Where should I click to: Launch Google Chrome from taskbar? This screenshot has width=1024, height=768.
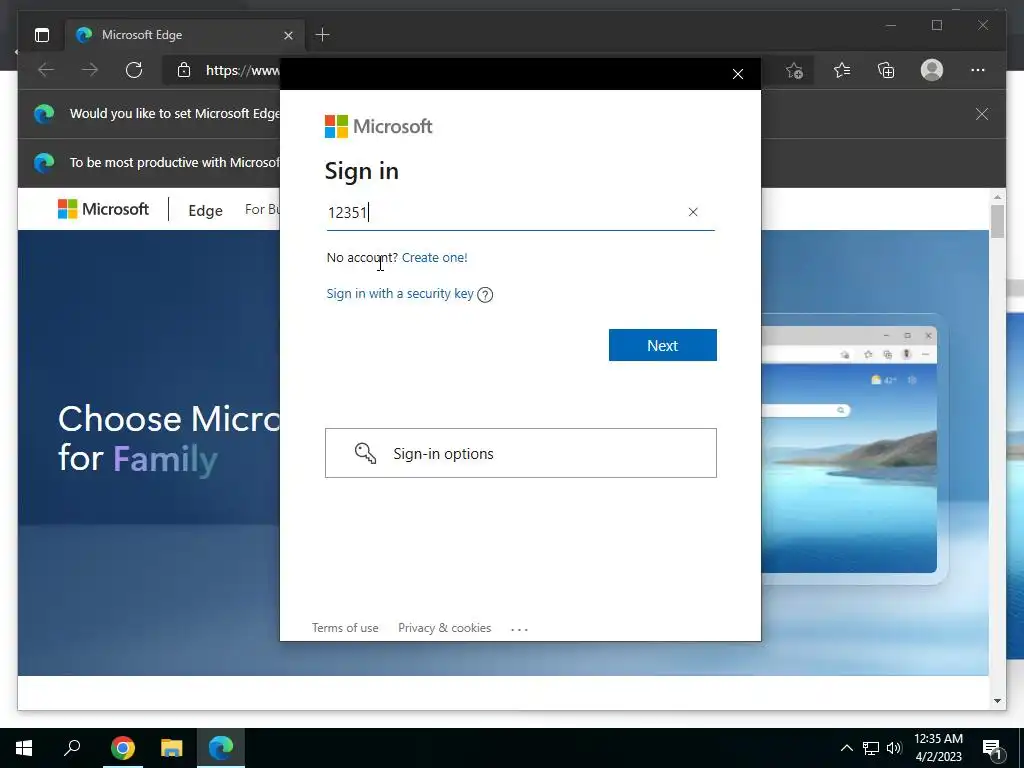[x=122, y=748]
